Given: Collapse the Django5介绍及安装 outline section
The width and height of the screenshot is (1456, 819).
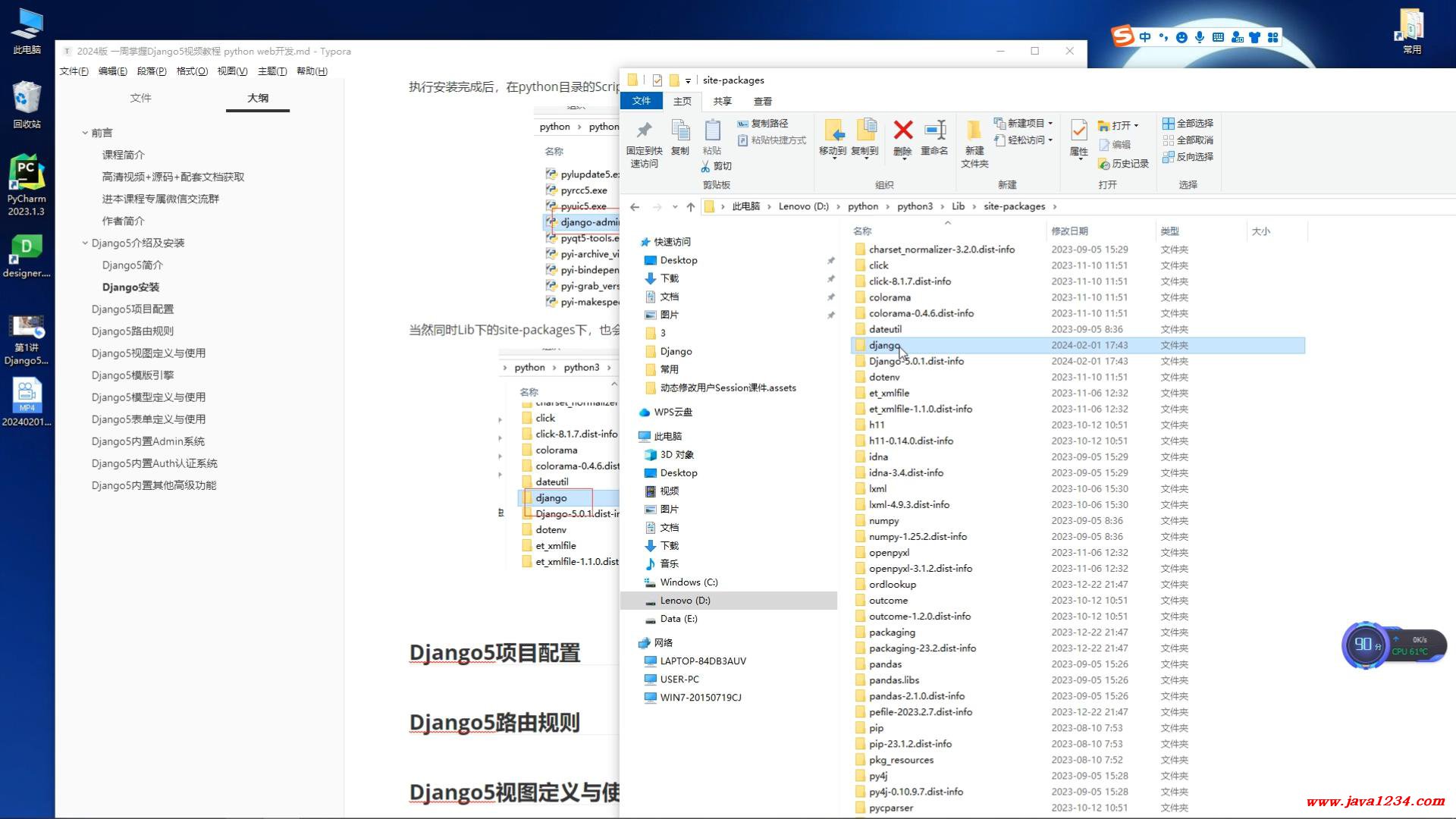Looking at the screenshot, I should [85, 243].
